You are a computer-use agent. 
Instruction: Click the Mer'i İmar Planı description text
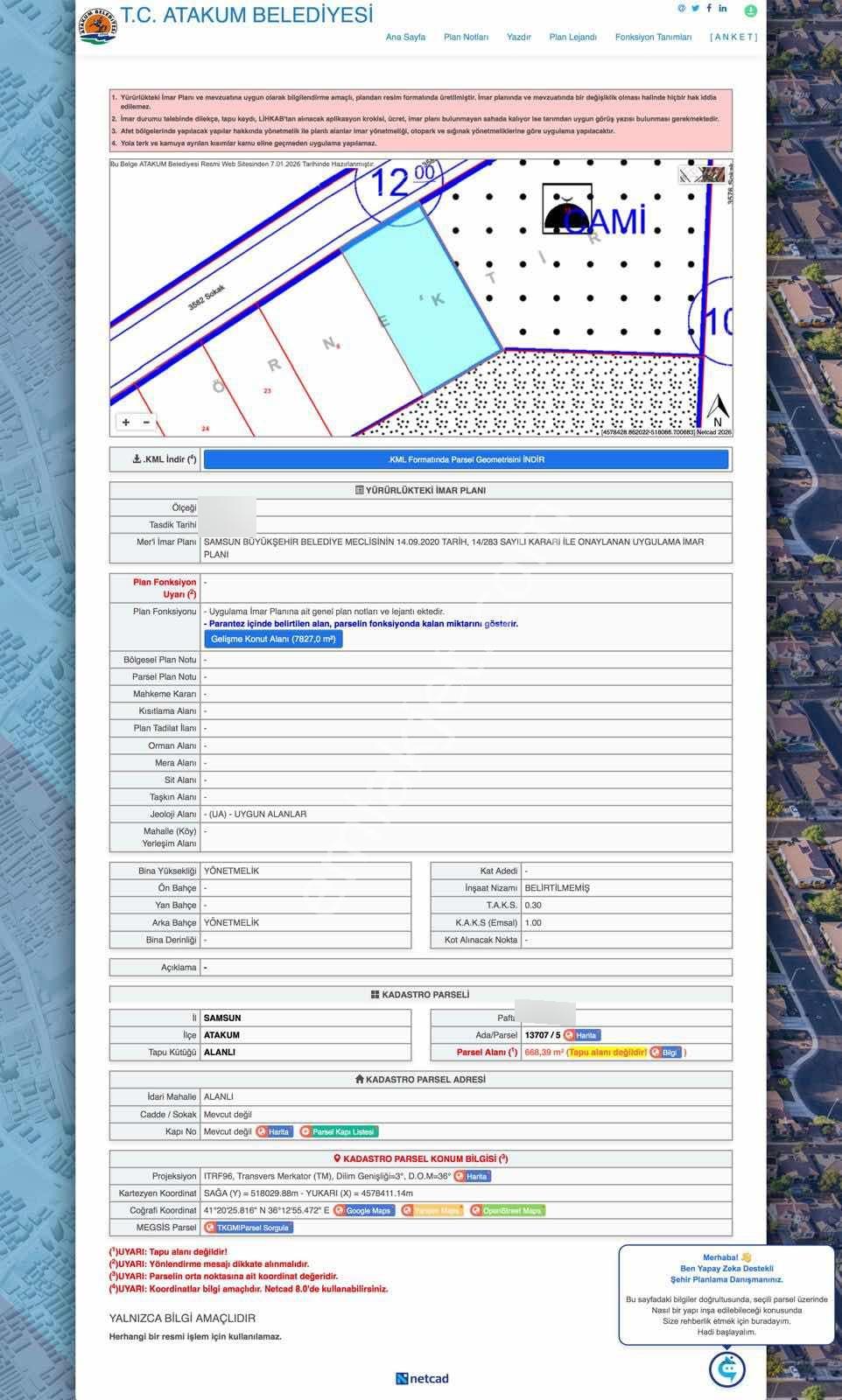point(453,549)
